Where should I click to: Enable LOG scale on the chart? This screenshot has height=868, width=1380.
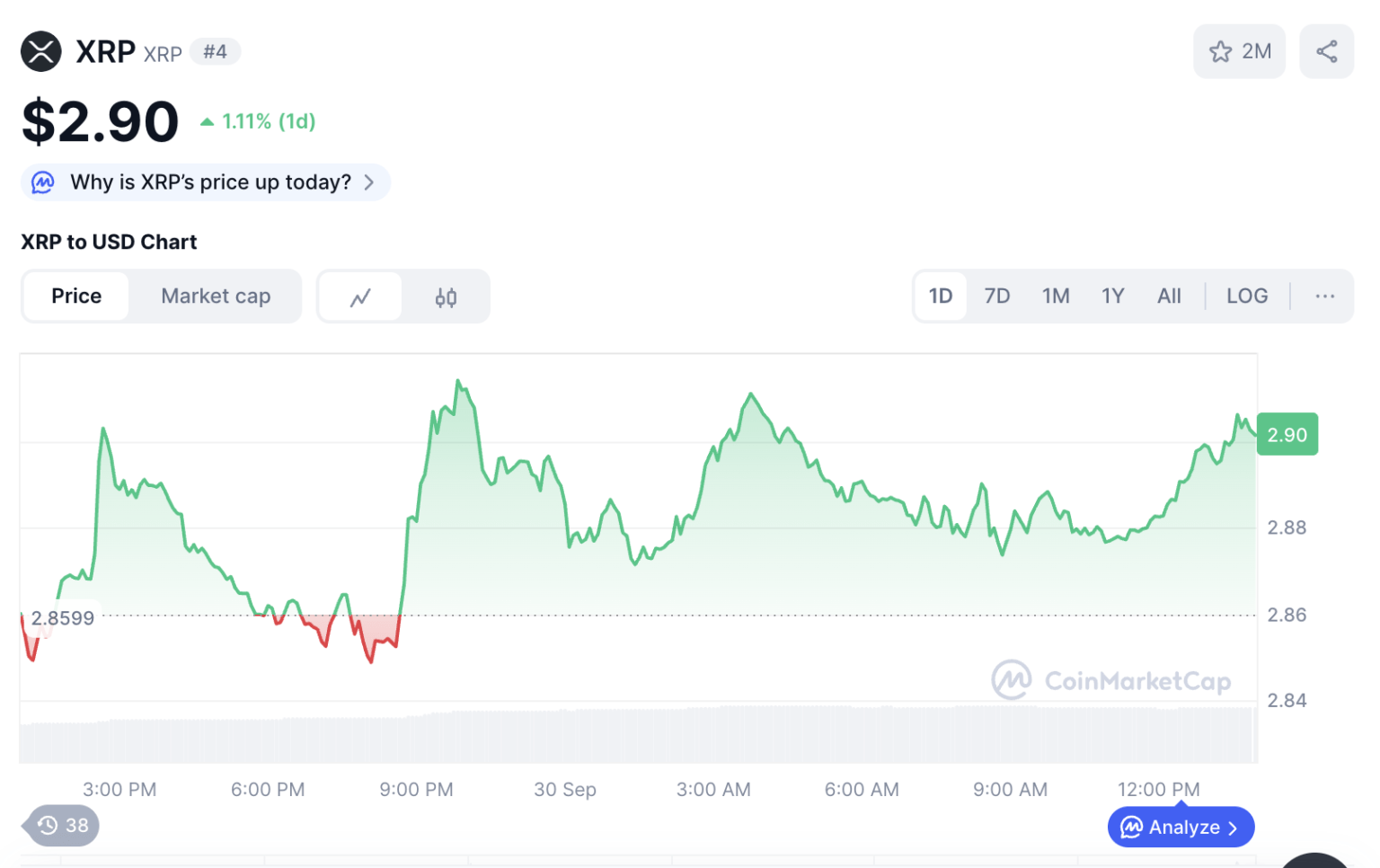click(1247, 296)
